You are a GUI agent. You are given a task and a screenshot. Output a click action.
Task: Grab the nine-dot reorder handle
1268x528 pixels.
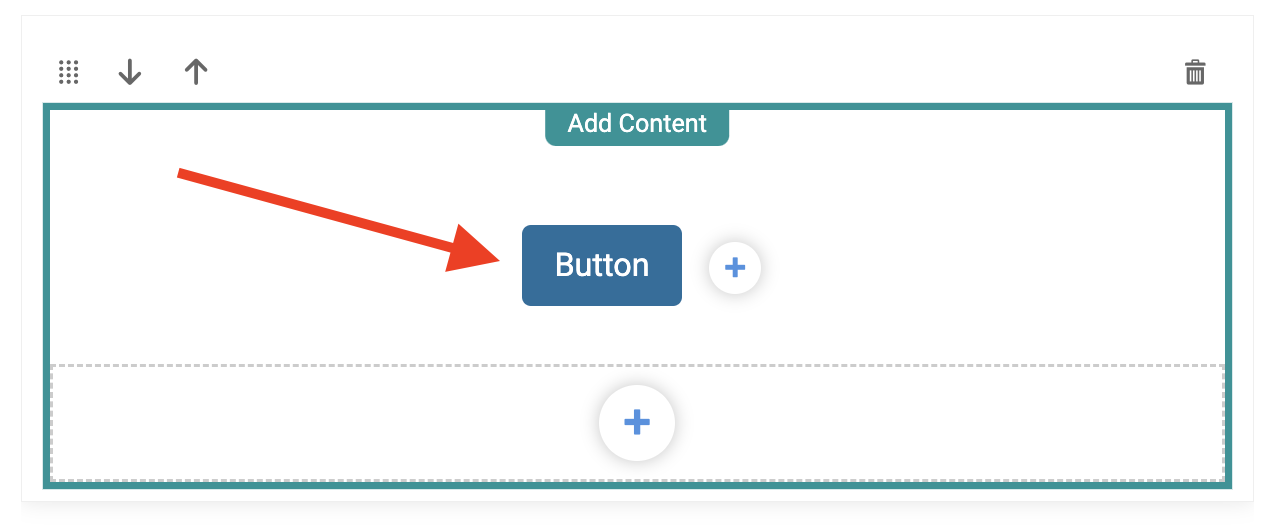(x=68, y=72)
